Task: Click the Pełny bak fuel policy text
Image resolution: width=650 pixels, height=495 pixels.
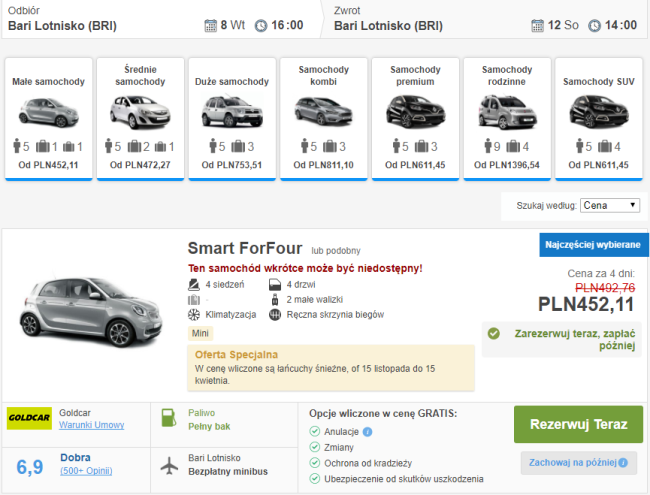Action: click(209, 427)
